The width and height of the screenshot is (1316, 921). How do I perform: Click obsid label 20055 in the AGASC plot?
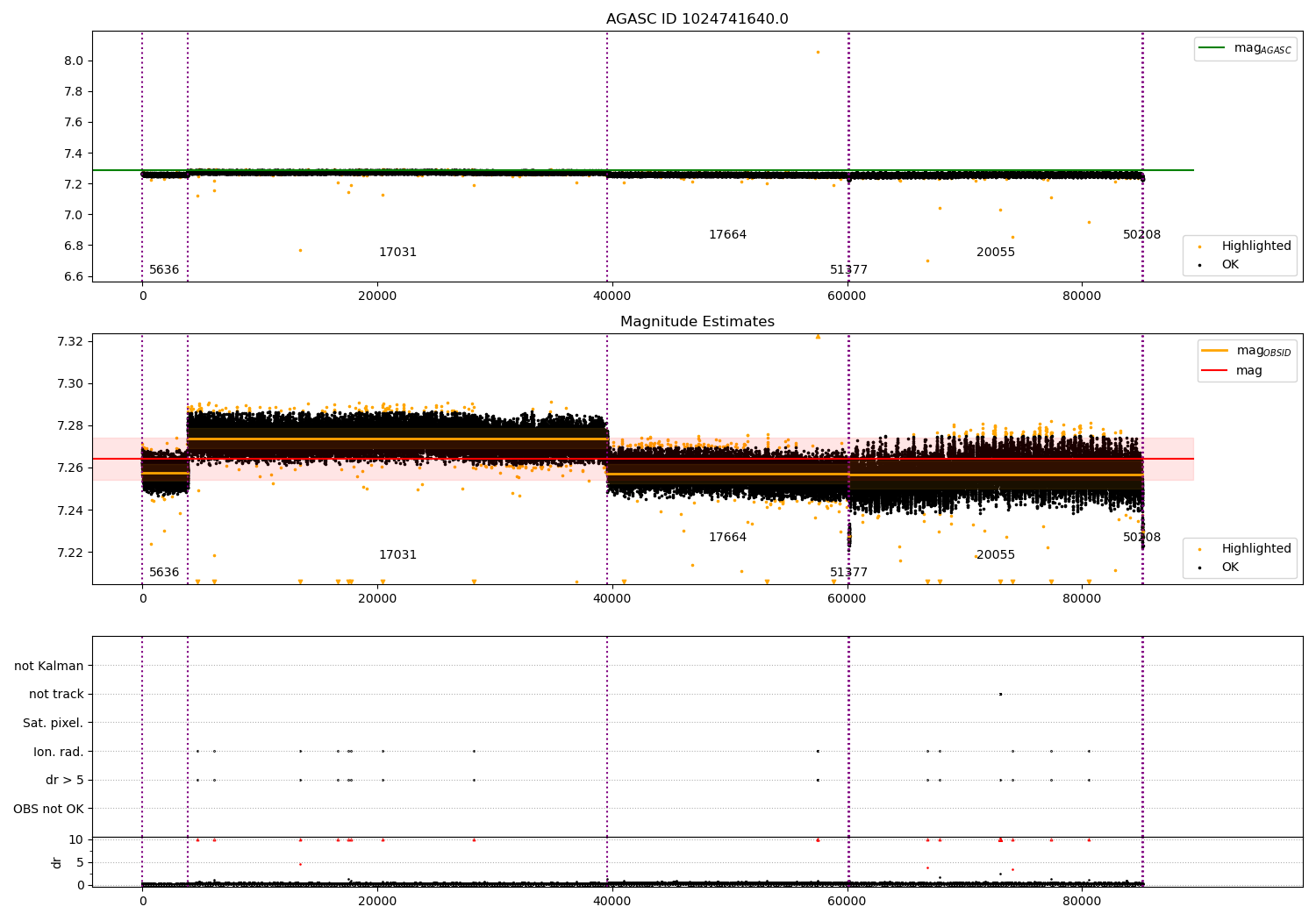pyautogui.click(x=996, y=253)
